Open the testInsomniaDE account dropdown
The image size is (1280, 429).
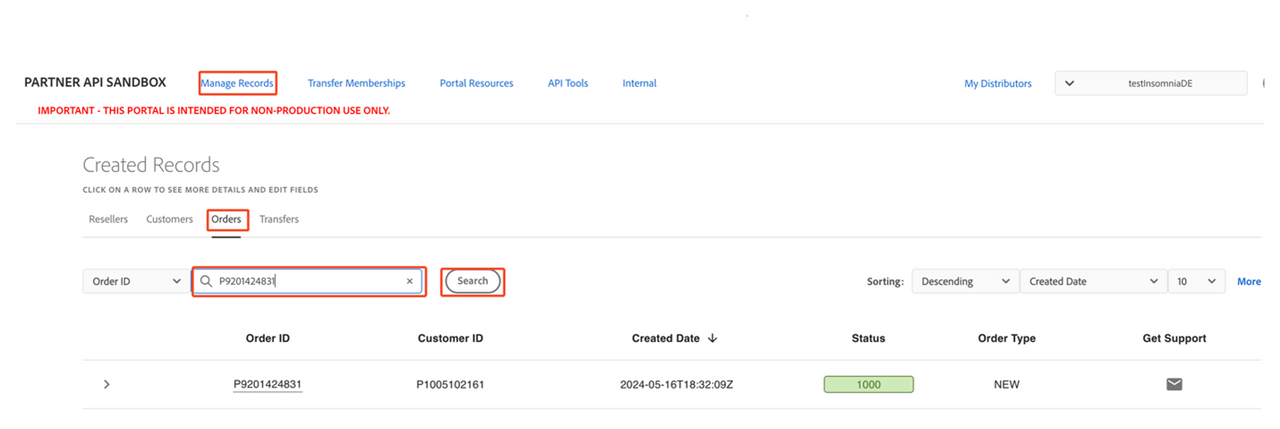click(1150, 84)
